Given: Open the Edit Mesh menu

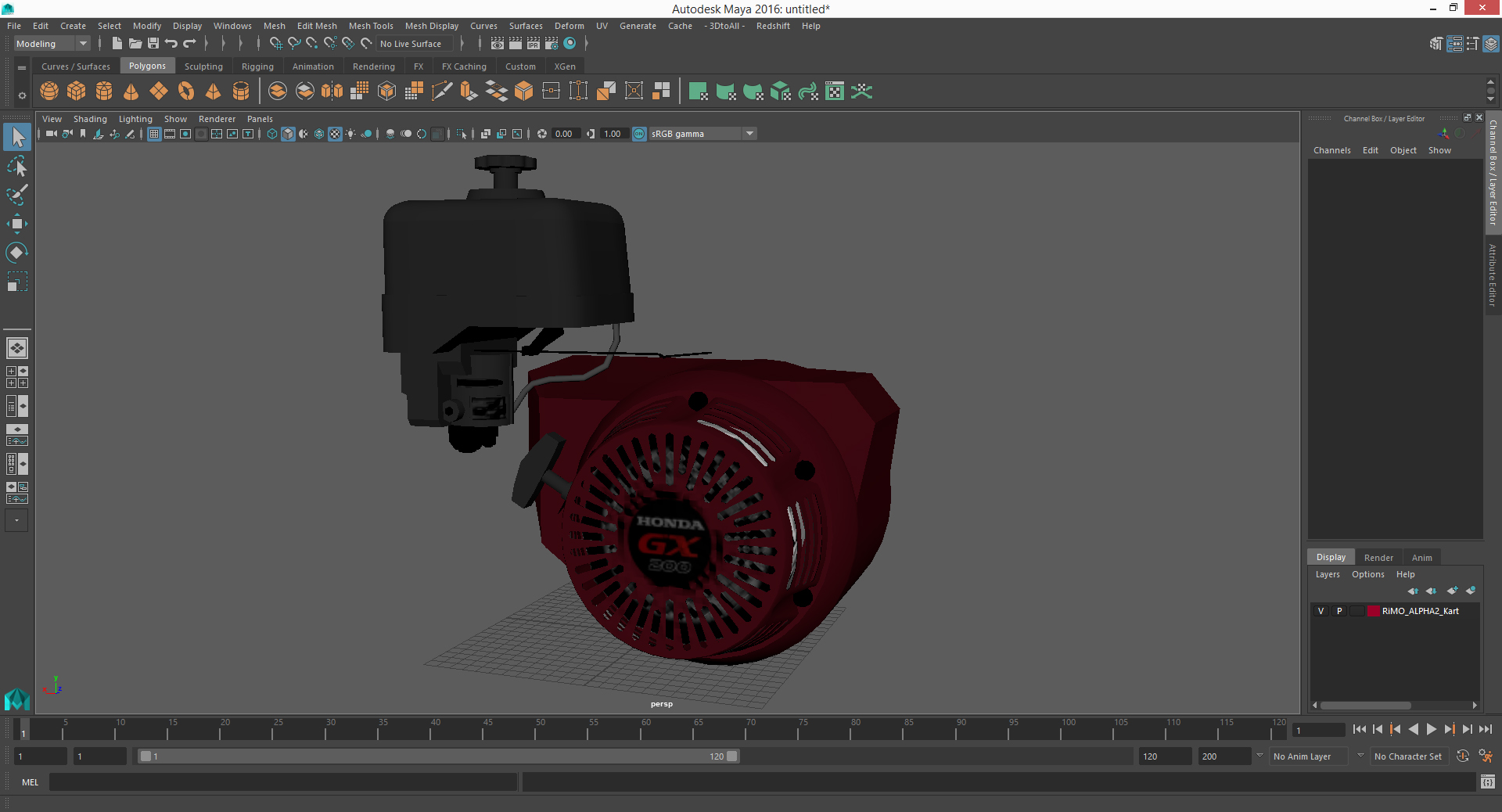Looking at the screenshot, I should (317, 26).
